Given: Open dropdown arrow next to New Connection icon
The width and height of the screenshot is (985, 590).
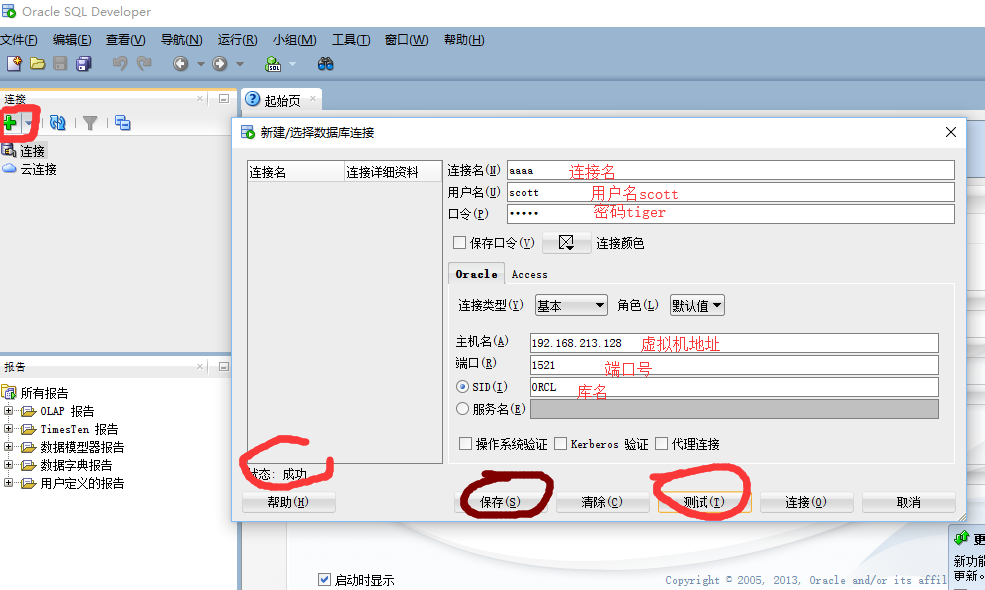Looking at the screenshot, I should point(28,123).
